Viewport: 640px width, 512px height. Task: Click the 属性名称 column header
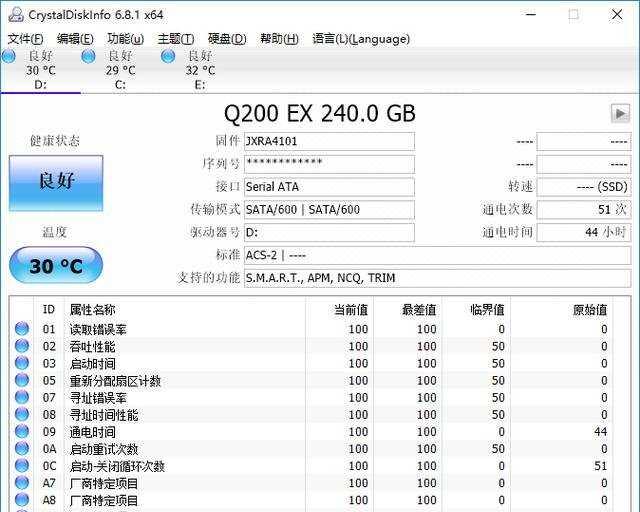tap(92, 309)
